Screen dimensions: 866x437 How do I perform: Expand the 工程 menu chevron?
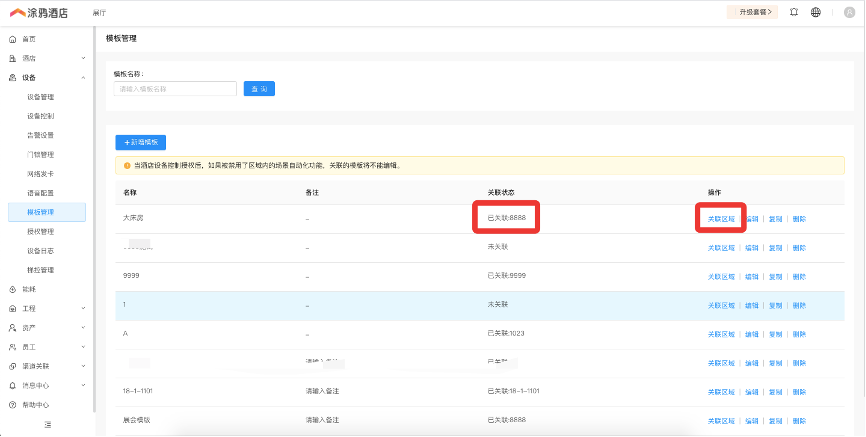[x=83, y=308]
